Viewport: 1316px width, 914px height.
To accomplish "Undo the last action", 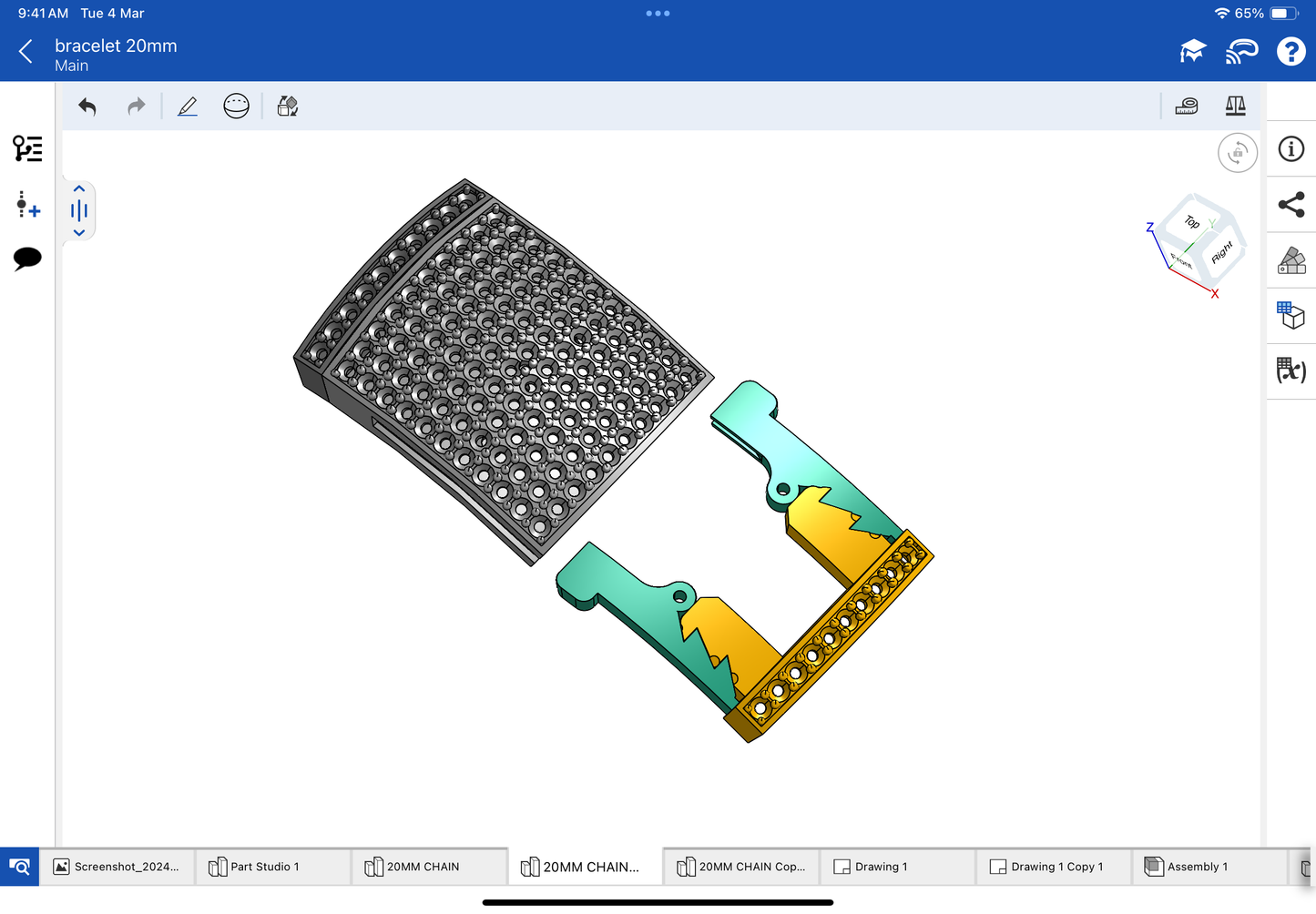I will tap(87, 107).
